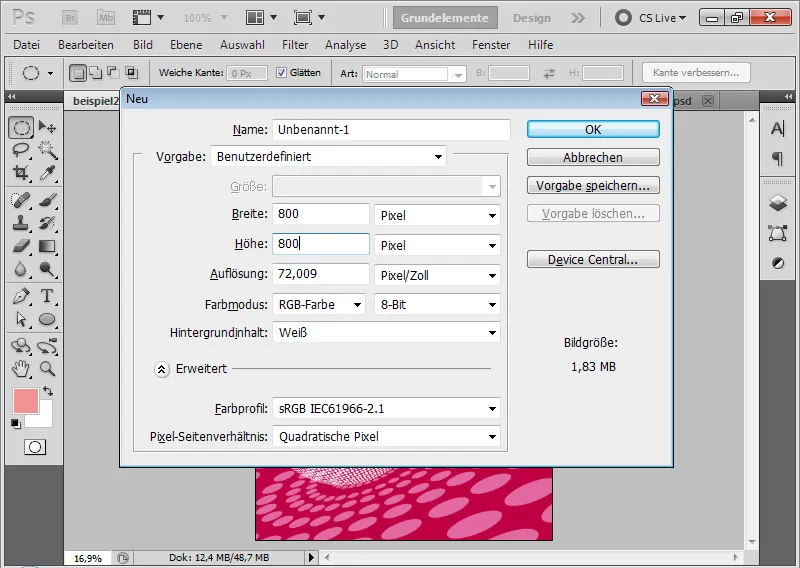The height and width of the screenshot is (568, 800).
Task: Select the Elliptical Marquee tool
Action: pyautogui.click(x=21, y=127)
